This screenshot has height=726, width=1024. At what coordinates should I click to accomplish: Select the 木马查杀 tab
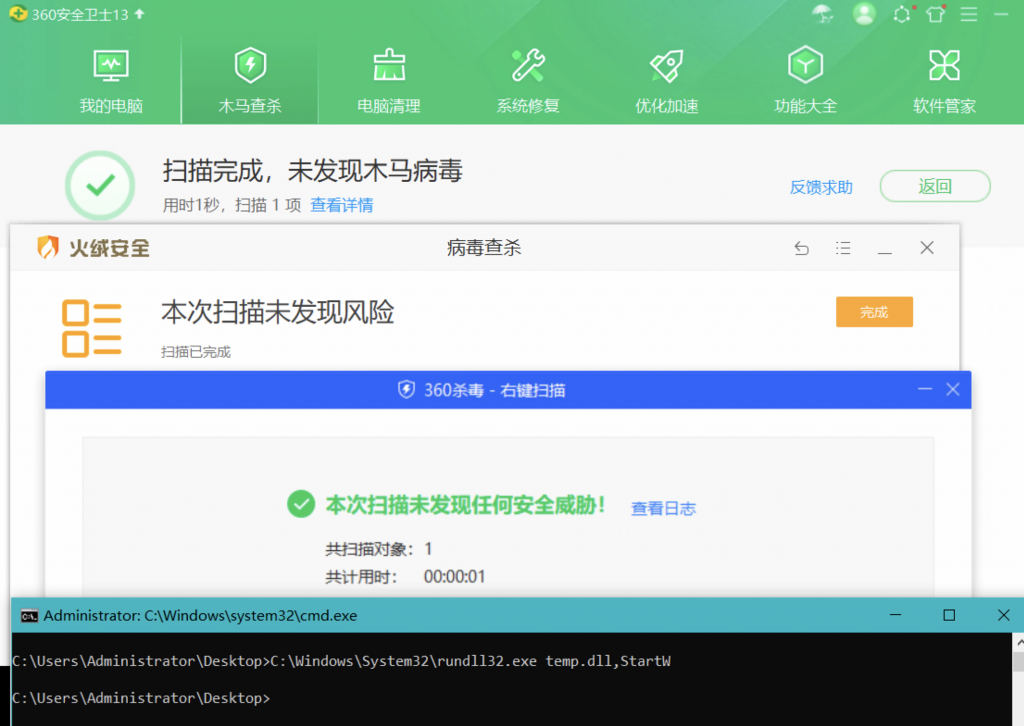250,81
